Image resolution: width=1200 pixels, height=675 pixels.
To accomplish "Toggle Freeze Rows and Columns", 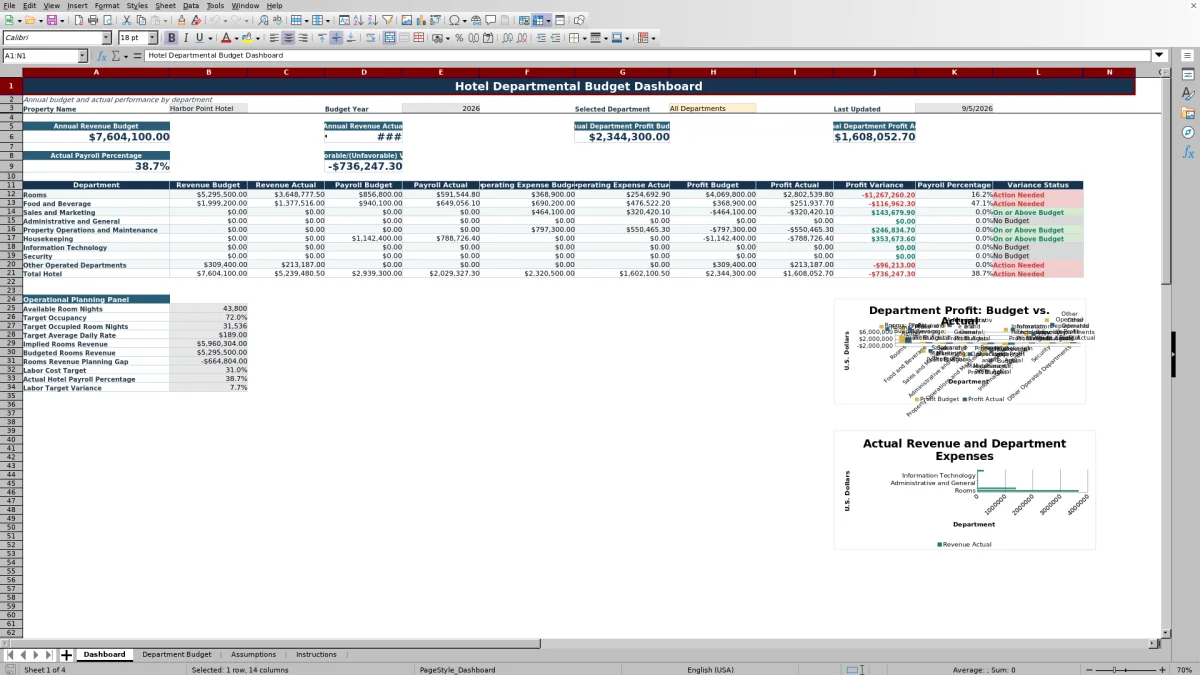I will click(x=538, y=20).
